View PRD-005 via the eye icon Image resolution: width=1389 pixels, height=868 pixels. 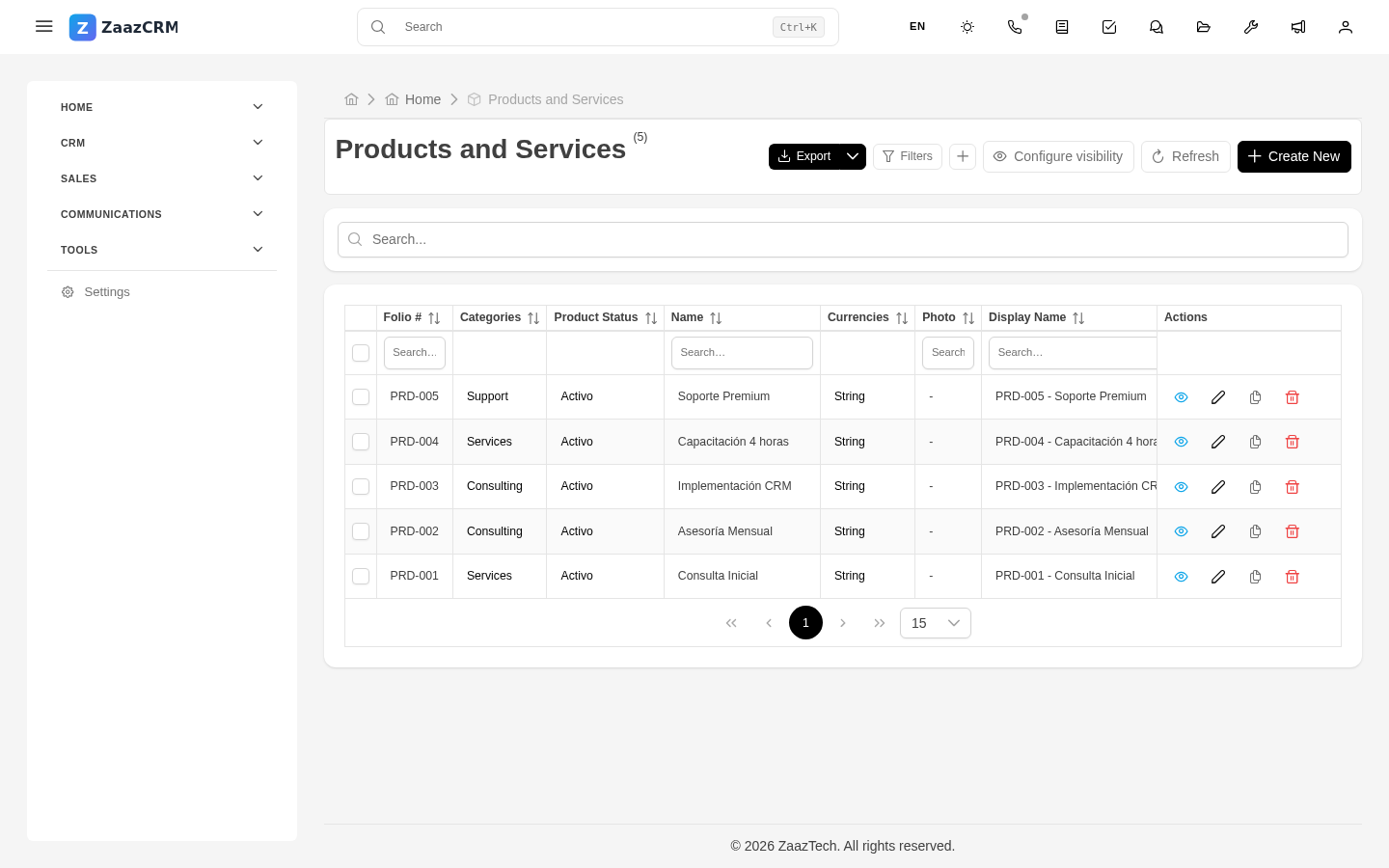[x=1181, y=397]
